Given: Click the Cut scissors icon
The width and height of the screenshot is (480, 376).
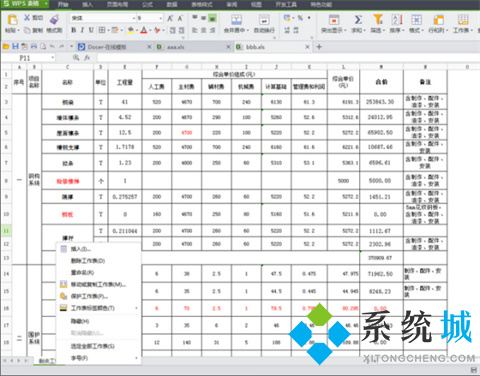Looking at the screenshot, I should point(27,17).
